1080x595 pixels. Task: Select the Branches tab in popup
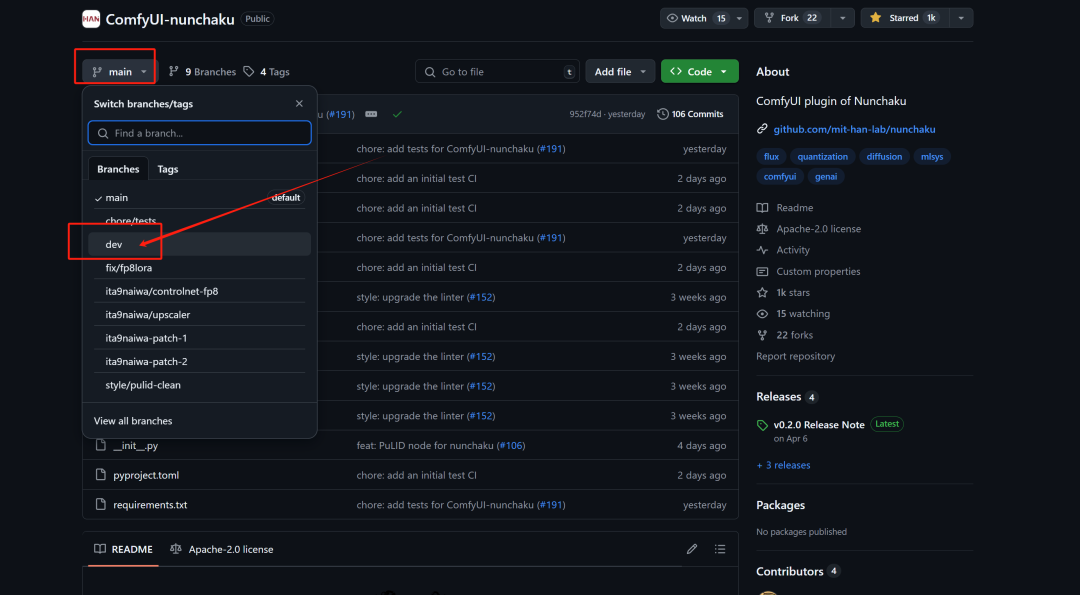tap(118, 169)
